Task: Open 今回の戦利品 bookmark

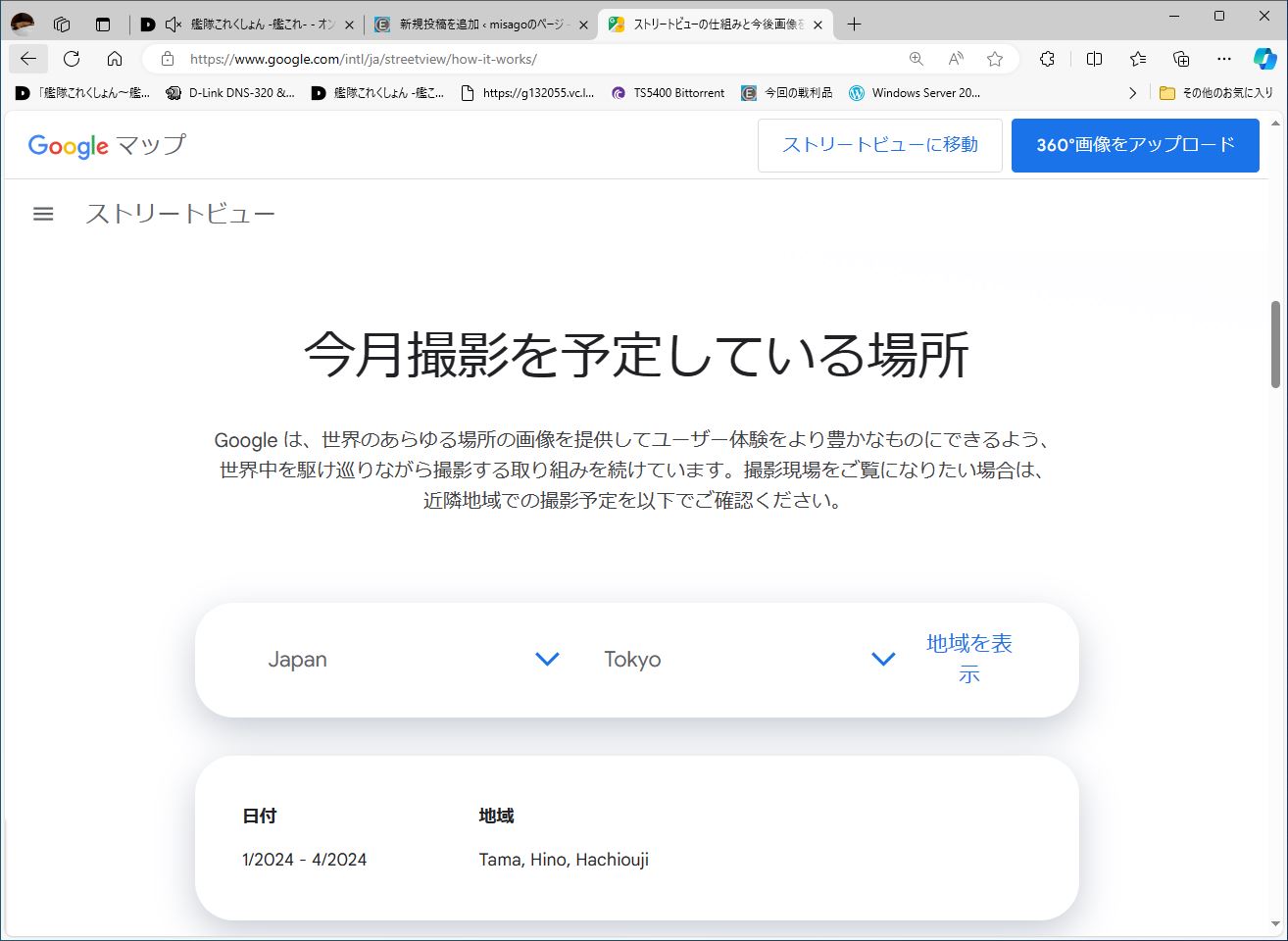Action: click(787, 93)
